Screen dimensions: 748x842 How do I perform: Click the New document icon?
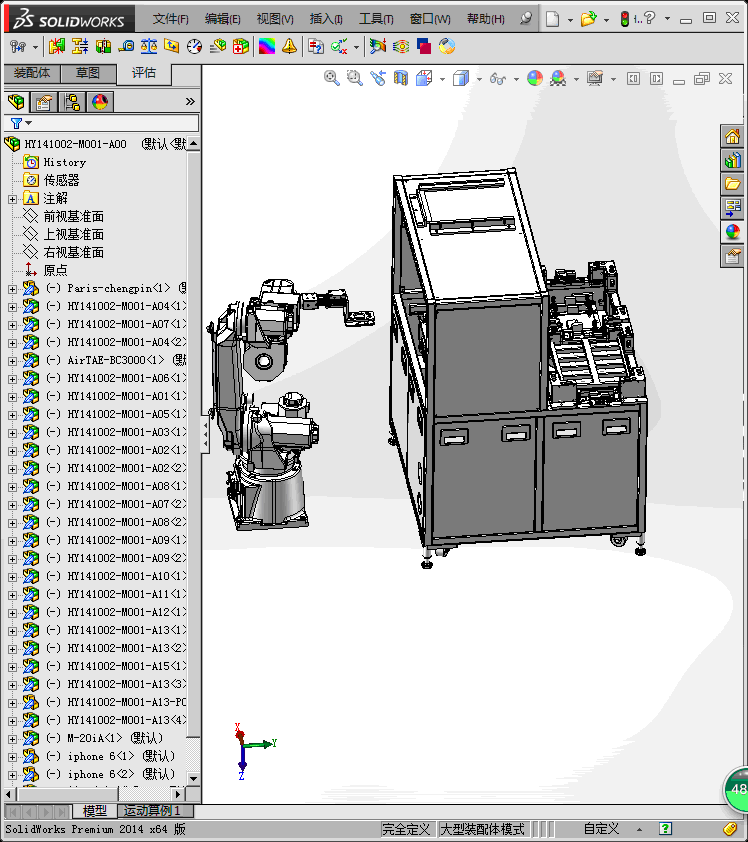553,19
